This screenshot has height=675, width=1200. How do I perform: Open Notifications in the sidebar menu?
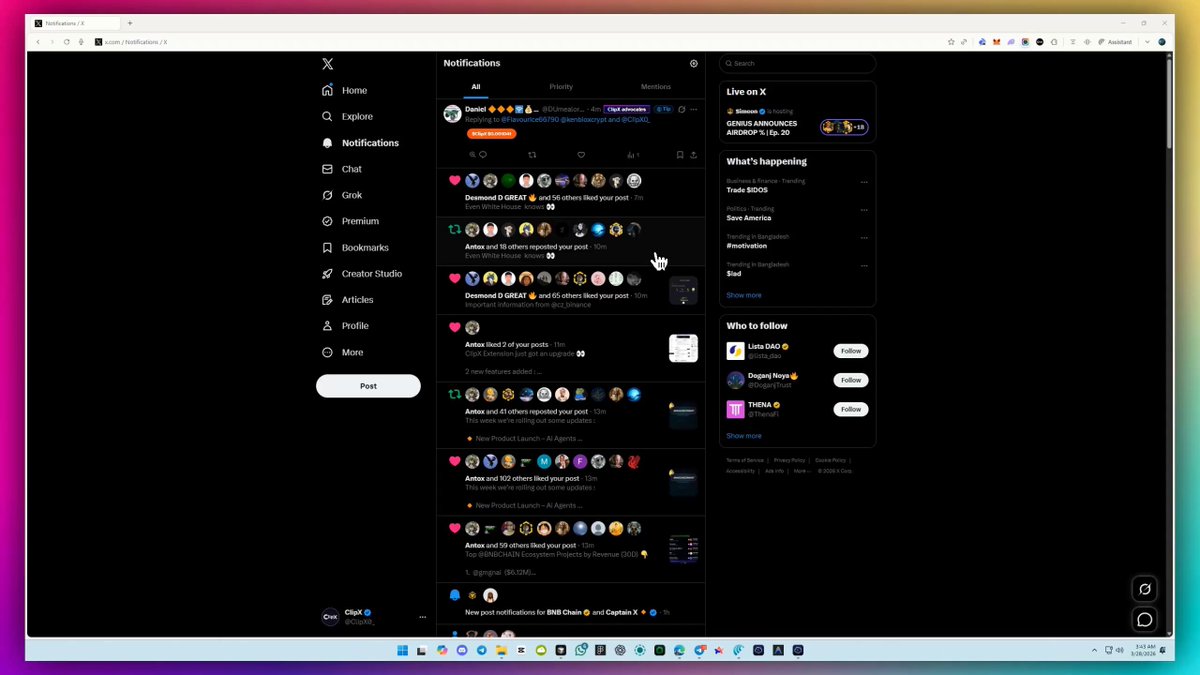pyautogui.click(x=360, y=143)
